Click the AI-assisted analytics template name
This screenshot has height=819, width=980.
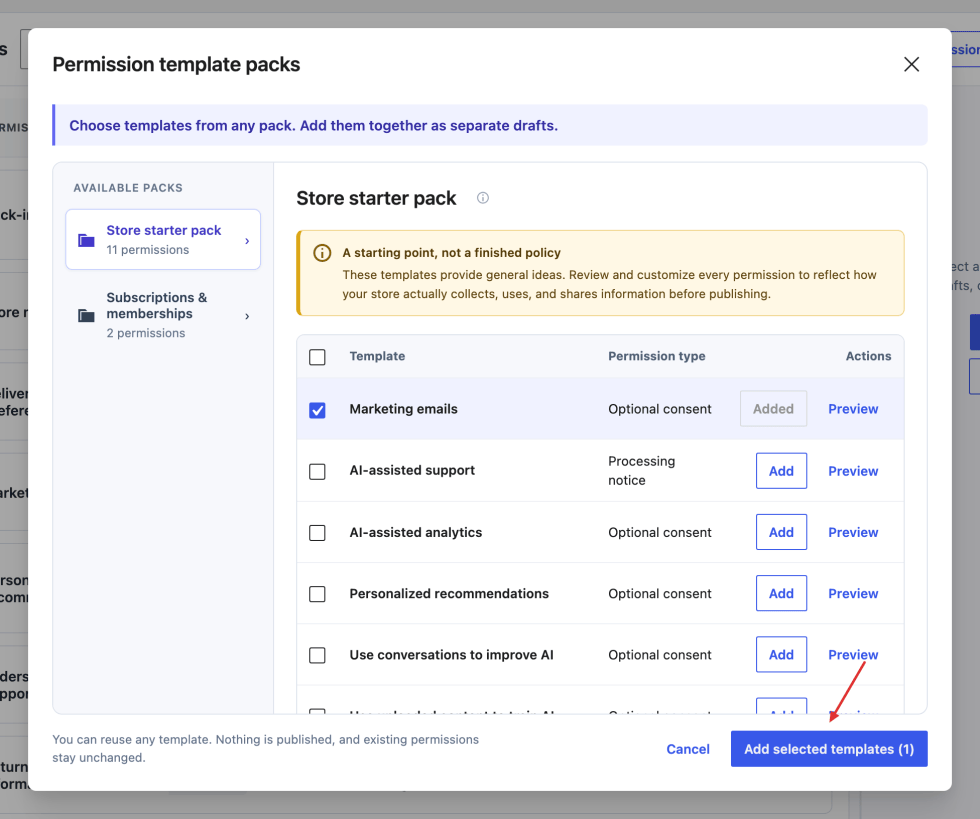click(416, 532)
